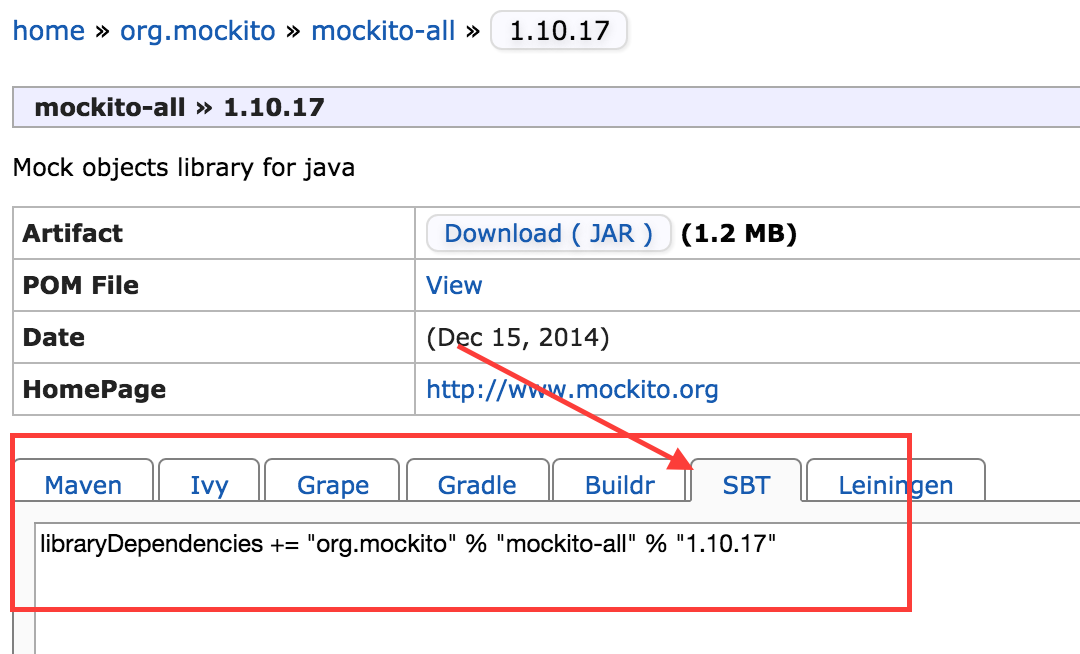View the POM file
The width and height of the screenshot is (1080, 654).
[454, 286]
